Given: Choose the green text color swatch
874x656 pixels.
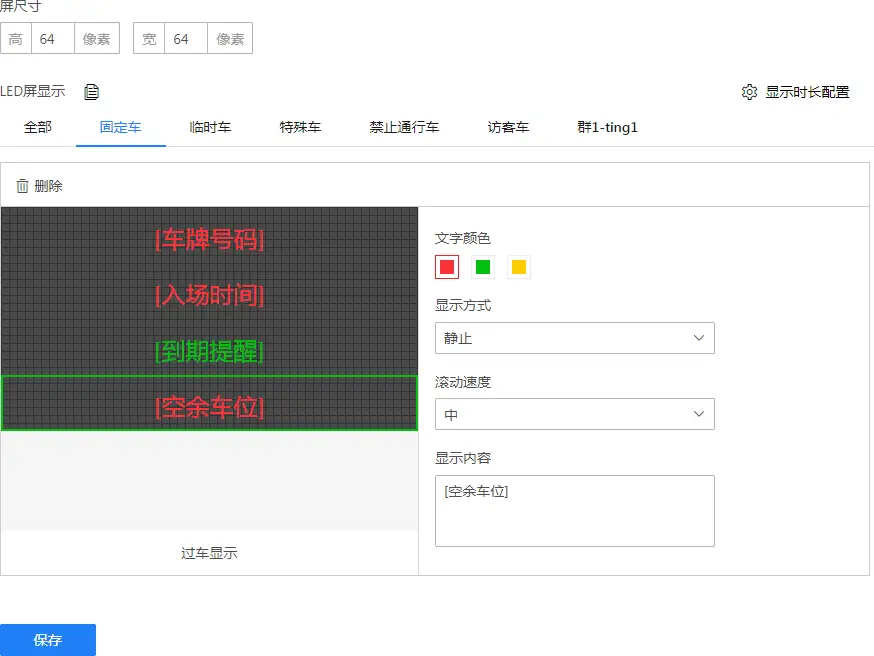Looking at the screenshot, I should (x=483, y=267).
